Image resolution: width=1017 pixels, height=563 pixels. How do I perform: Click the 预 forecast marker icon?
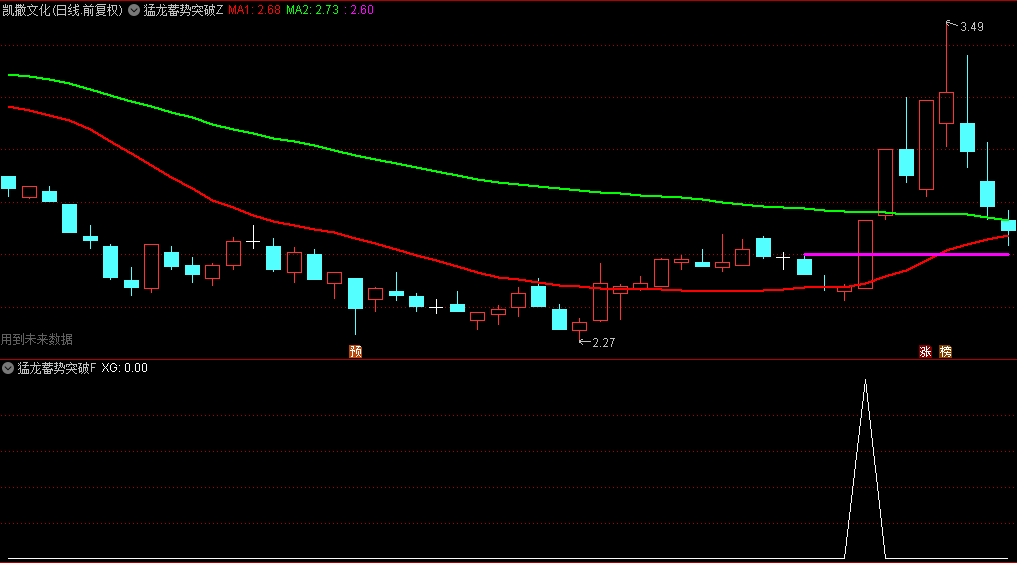click(x=355, y=352)
